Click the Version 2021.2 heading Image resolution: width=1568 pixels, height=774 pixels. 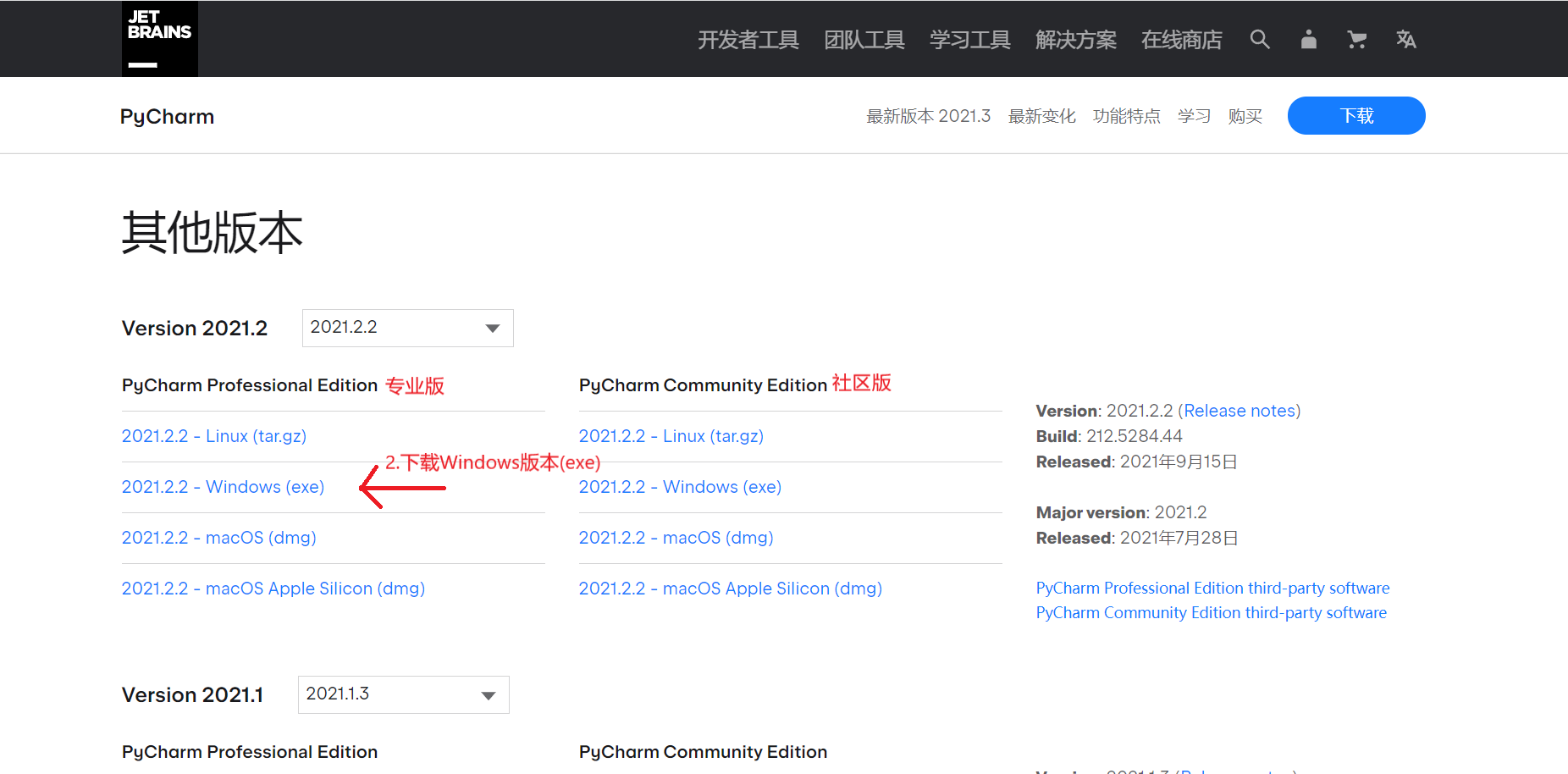point(195,329)
